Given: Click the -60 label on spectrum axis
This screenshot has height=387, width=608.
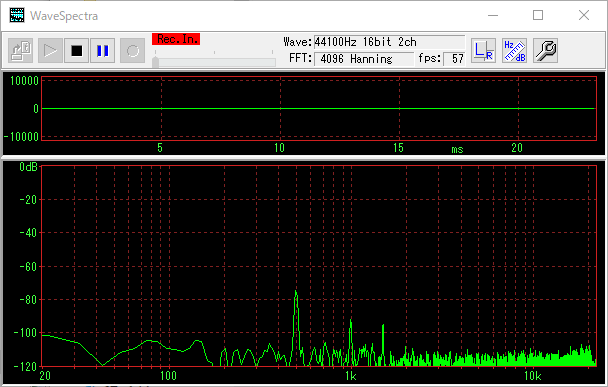Looking at the screenshot, I should (x=28, y=267).
